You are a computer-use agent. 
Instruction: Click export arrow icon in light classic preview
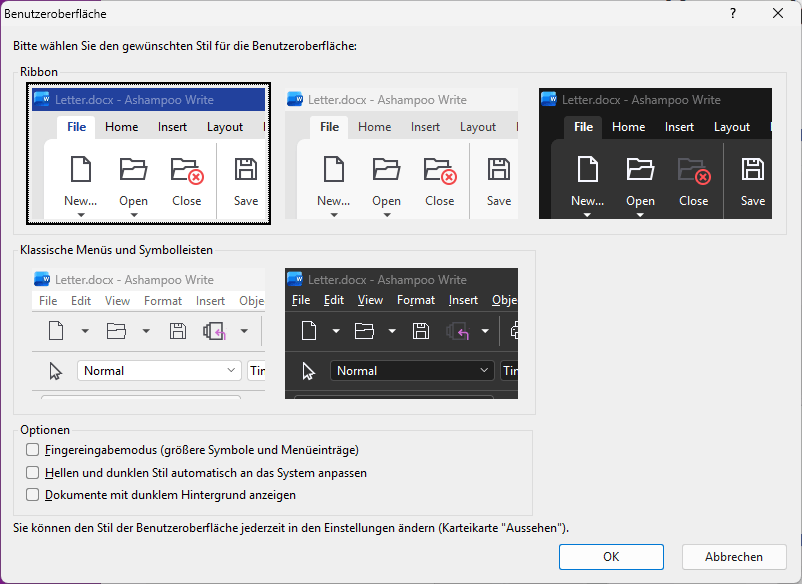click(x=214, y=331)
